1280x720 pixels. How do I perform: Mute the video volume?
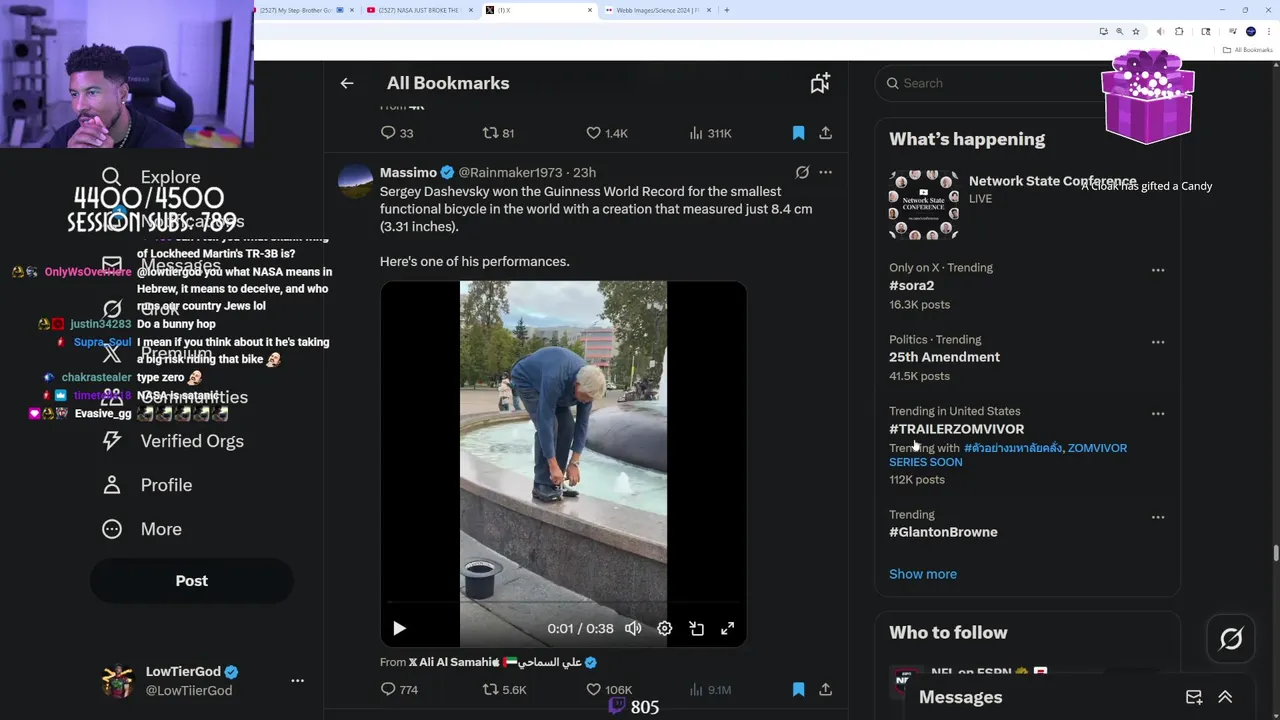pyautogui.click(x=633, y=628)
